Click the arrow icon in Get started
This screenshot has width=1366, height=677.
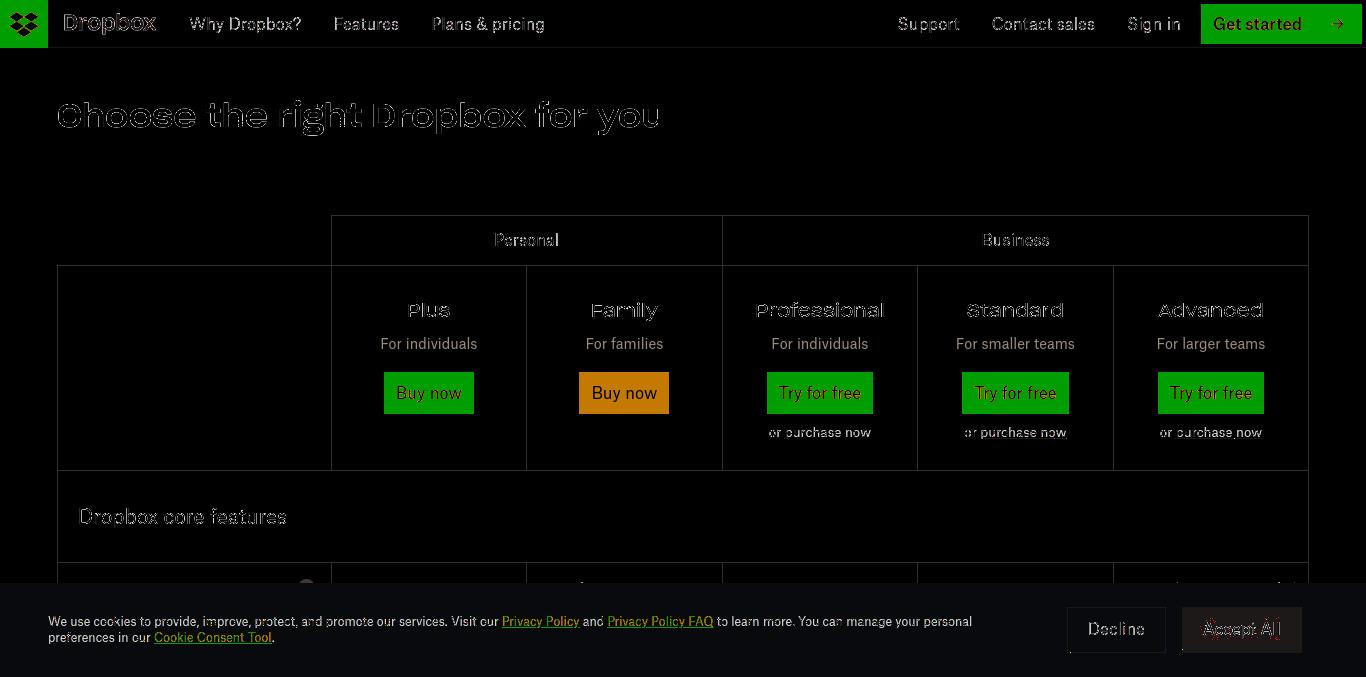click(1338, 24)
